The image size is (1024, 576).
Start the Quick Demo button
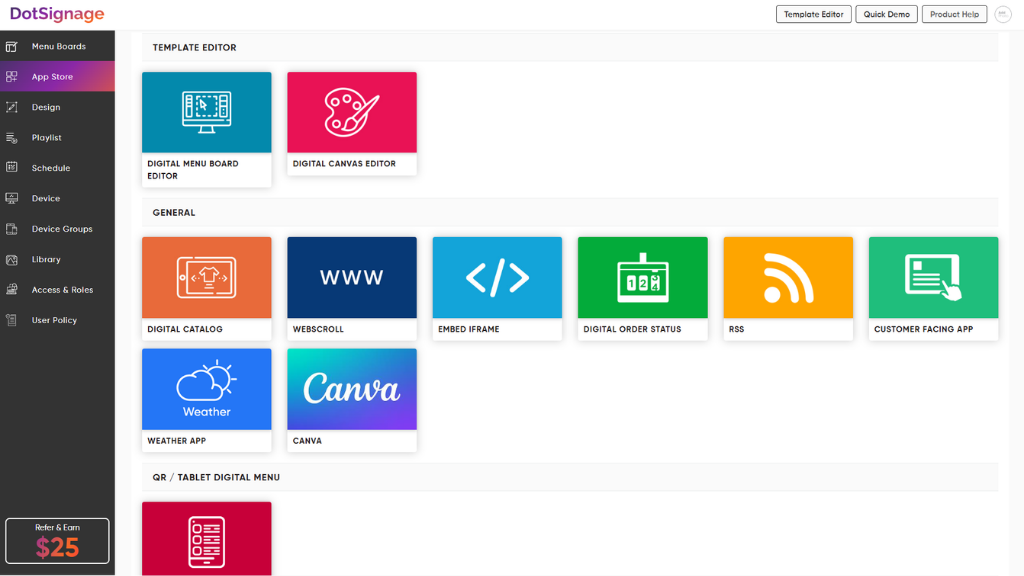886,14
